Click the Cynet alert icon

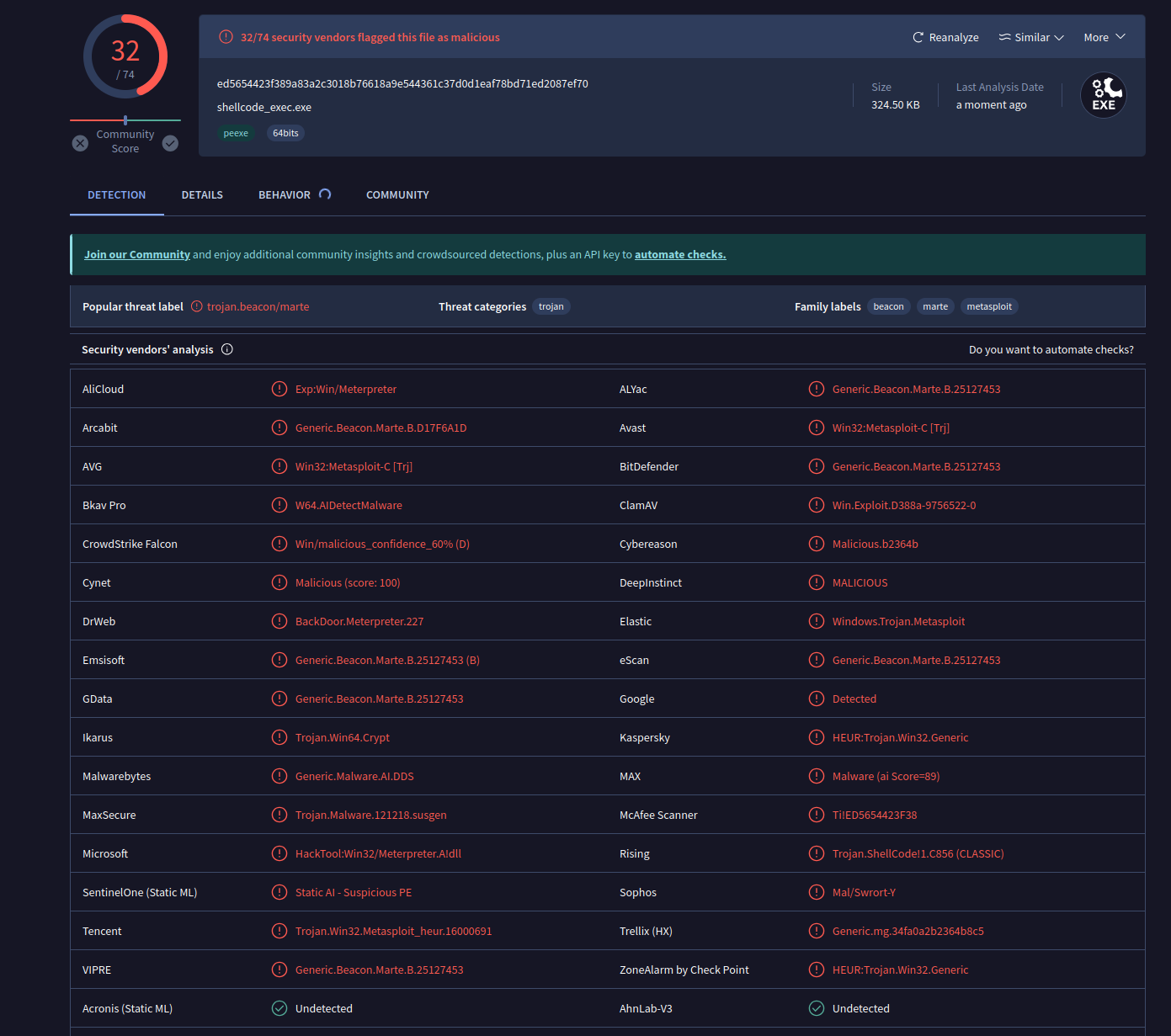coord(279,582)
